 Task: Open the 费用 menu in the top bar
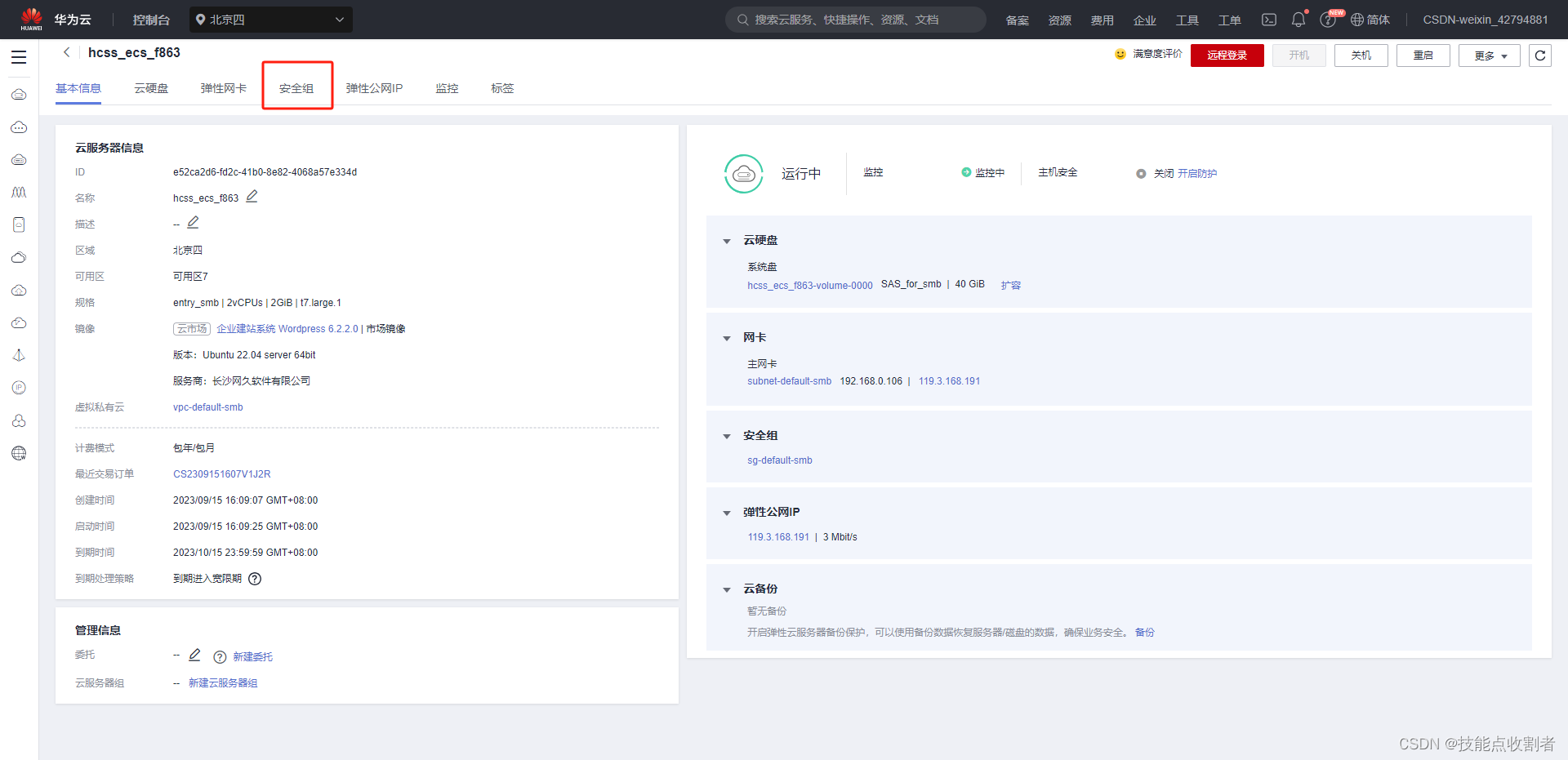[1102, 20]
